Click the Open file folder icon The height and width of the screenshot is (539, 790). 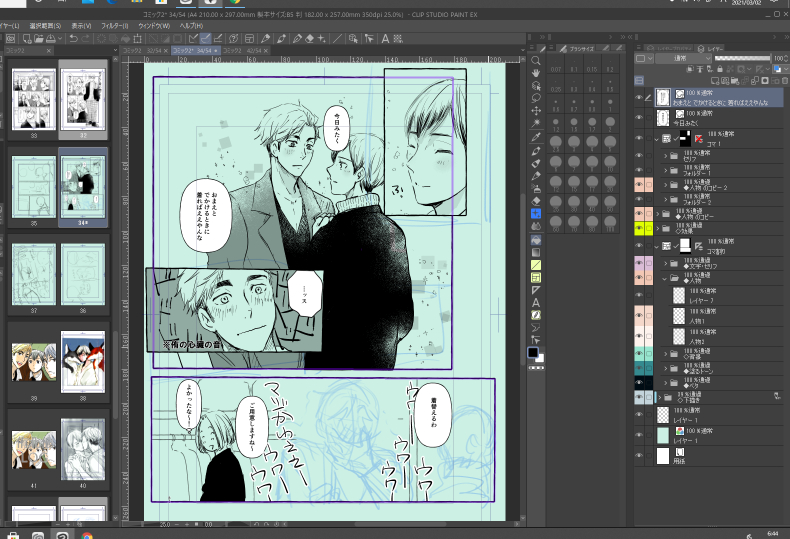pyautogui.click(x=39, y=38)
